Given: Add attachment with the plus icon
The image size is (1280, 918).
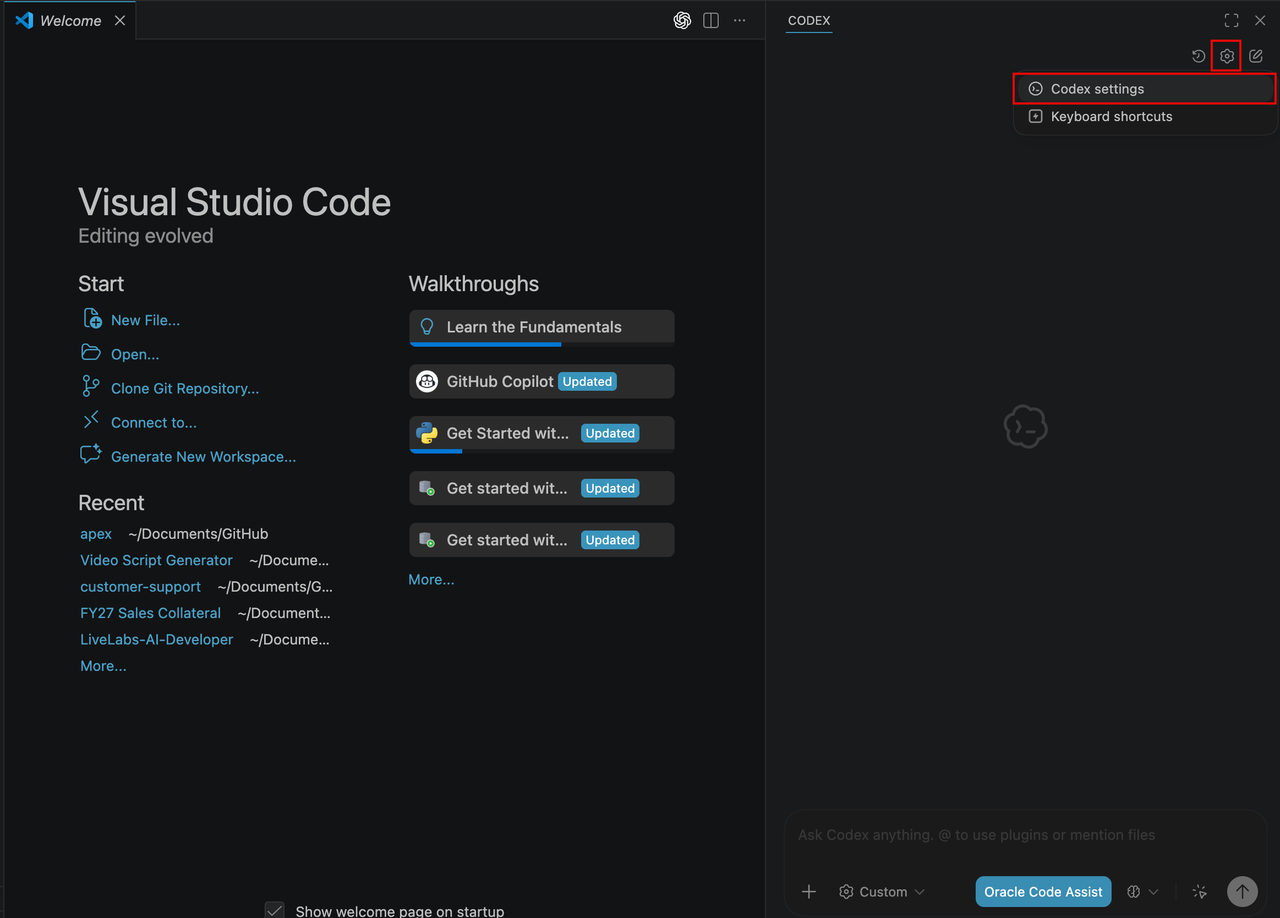Looking at the screenshot, I should [809, 892].
